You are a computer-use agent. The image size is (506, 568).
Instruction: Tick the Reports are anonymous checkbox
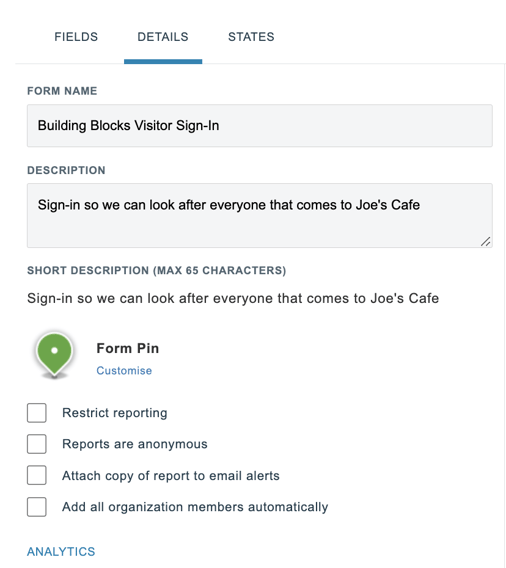click(37, 444)
